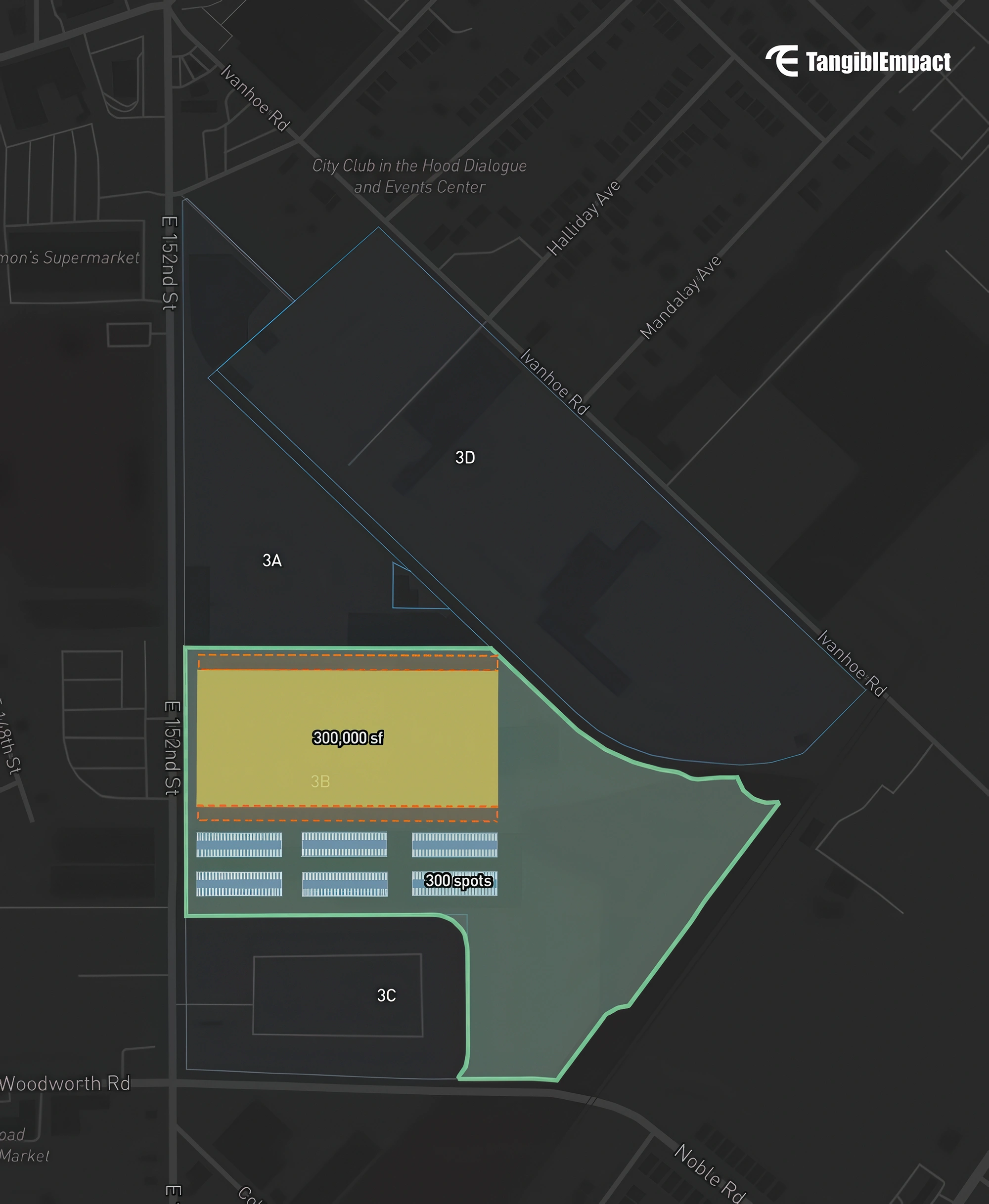989x1204 pixels.
Task: Click the Supermarket place label
Action: (70, 258)
